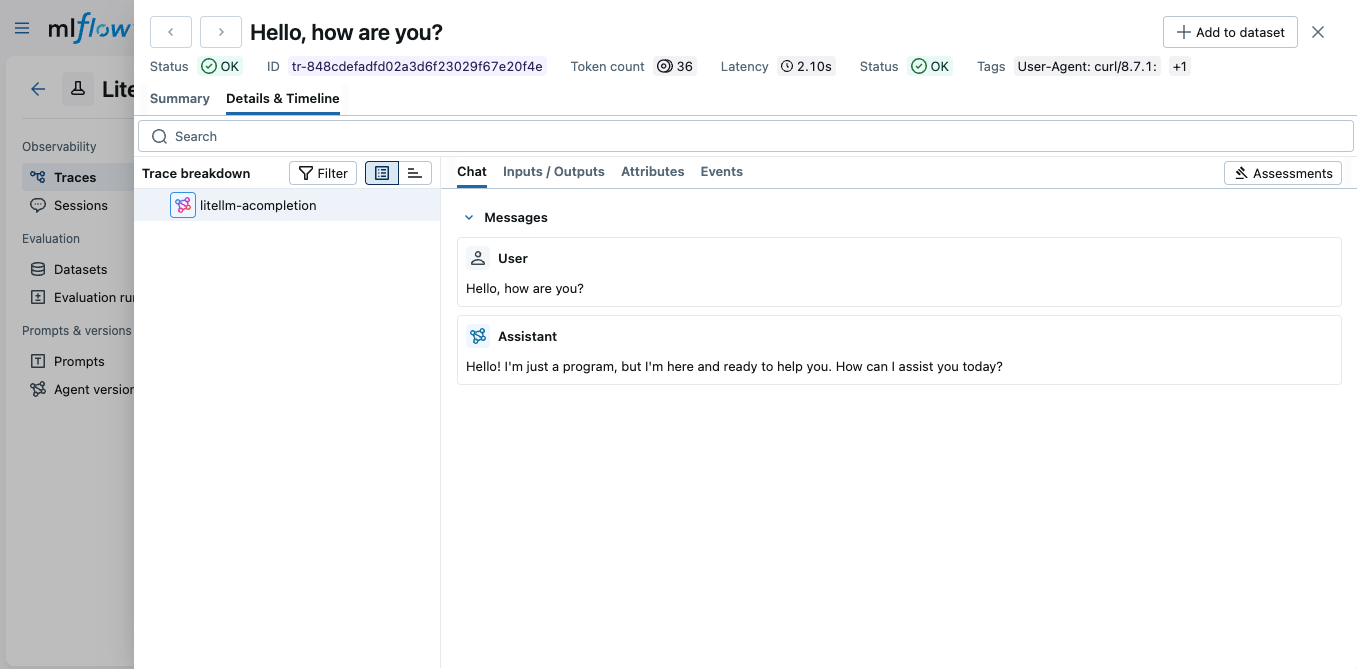Open the Filter options in Trace breakdown
Image resolution: width=1357 pixels, height=669 pixels.
coord(323,173)
